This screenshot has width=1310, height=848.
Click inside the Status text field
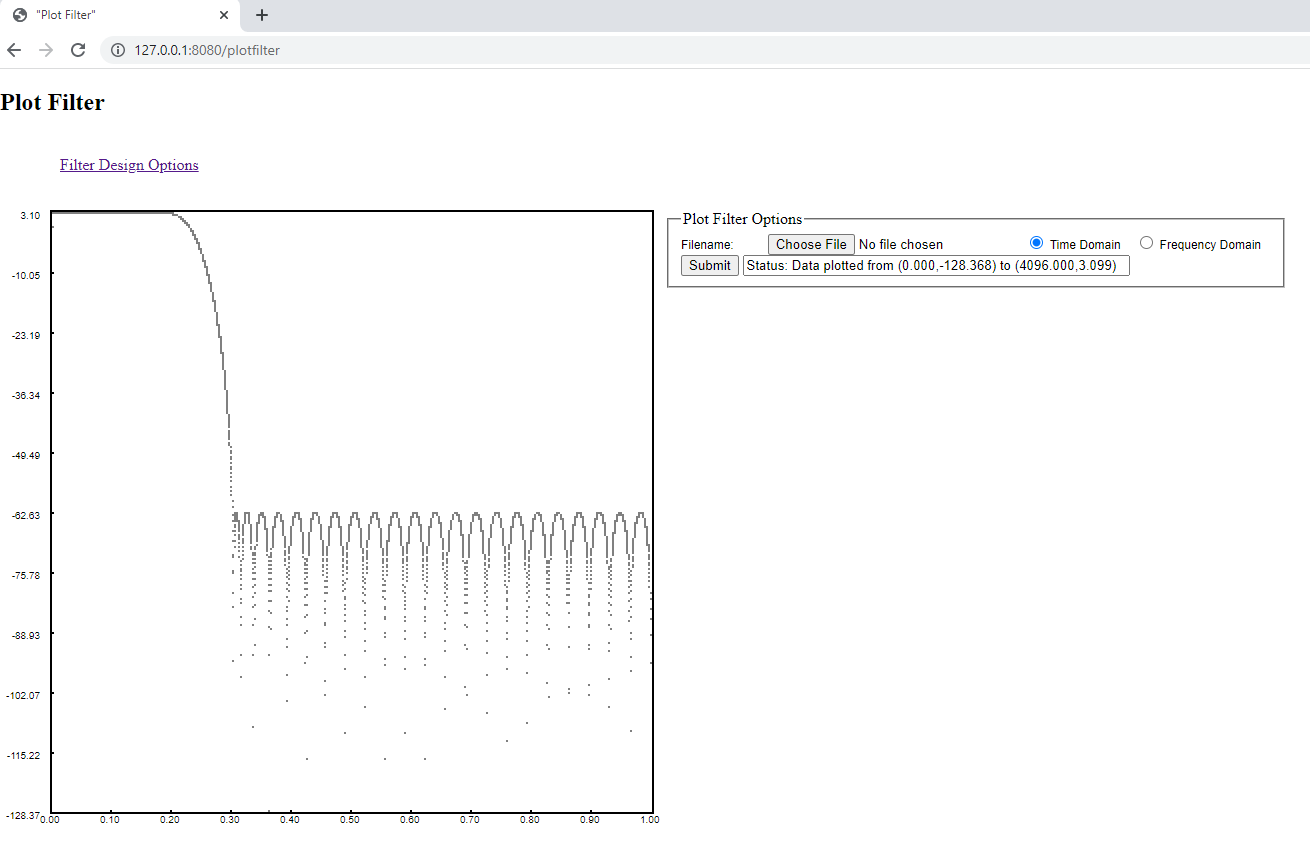click(937, 265)
